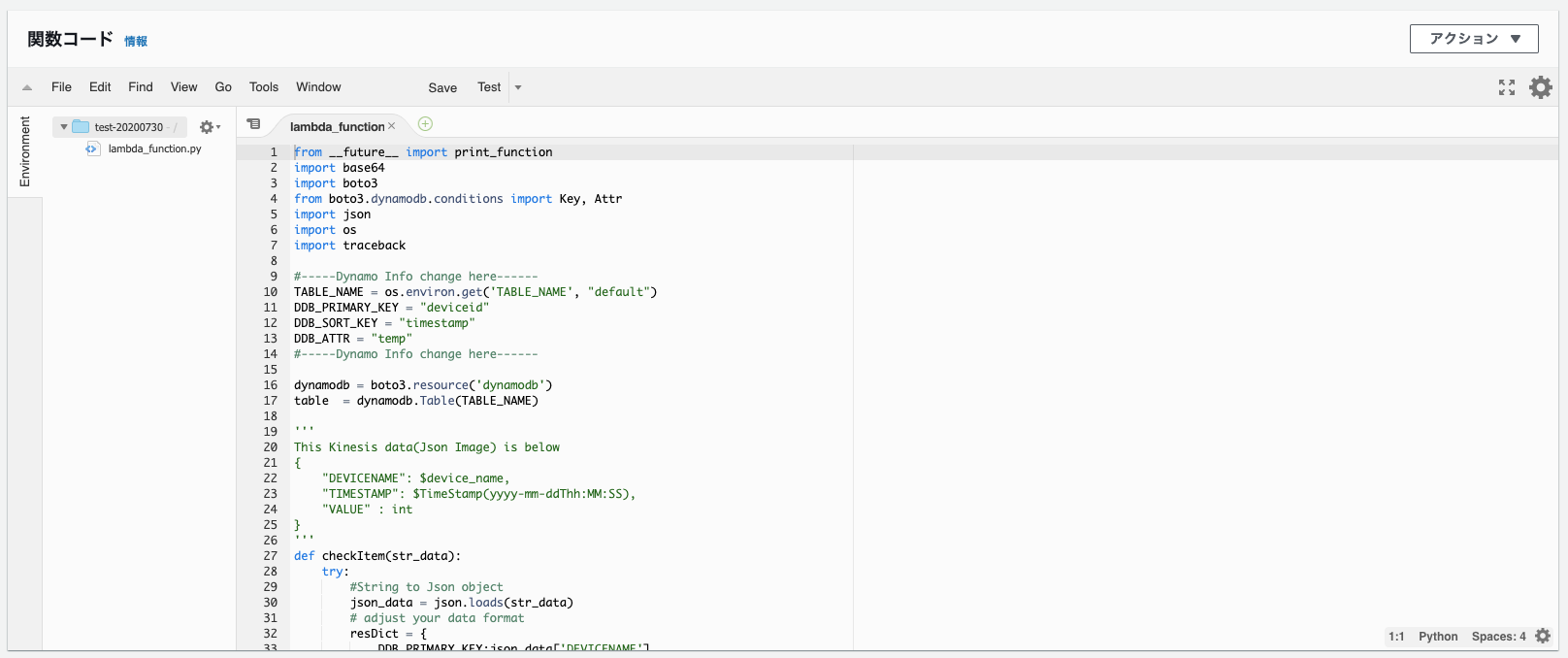Open the 情報 info link
The height and width of the screenshot is (658, 1568).
point(136,41)
